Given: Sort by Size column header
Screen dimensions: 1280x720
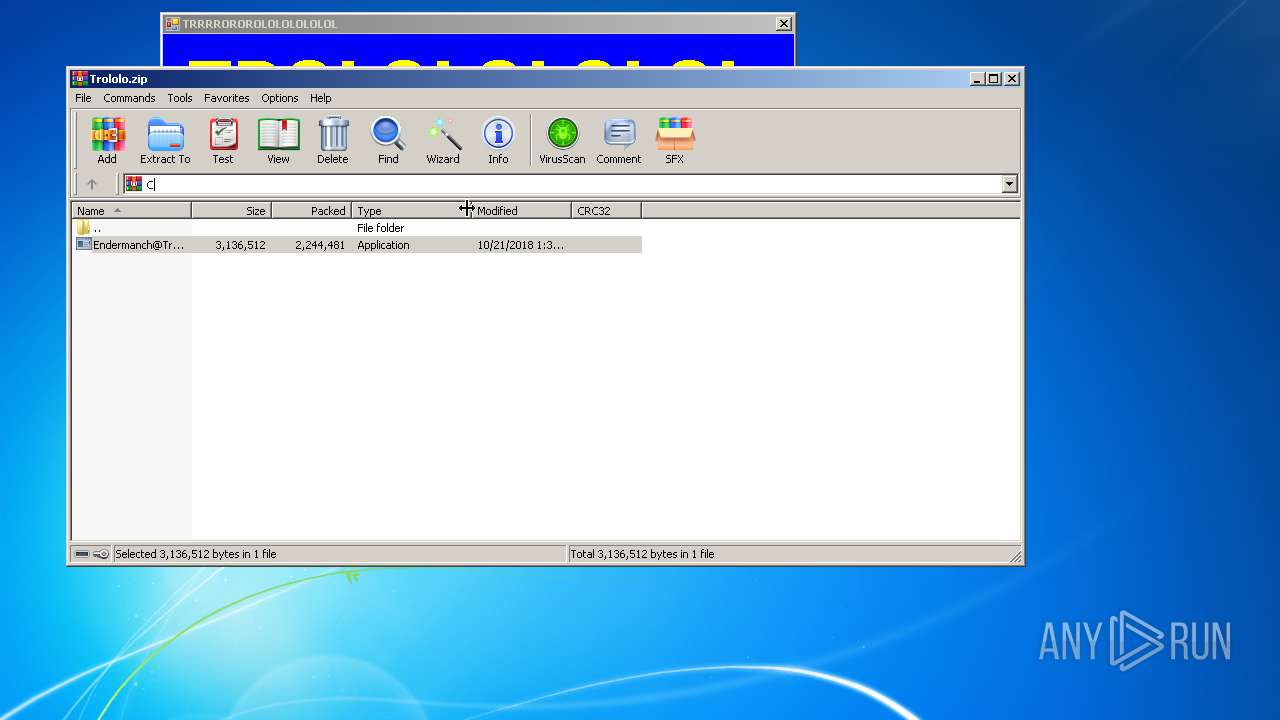Looking at the screenshot, I should click(231, 211).
